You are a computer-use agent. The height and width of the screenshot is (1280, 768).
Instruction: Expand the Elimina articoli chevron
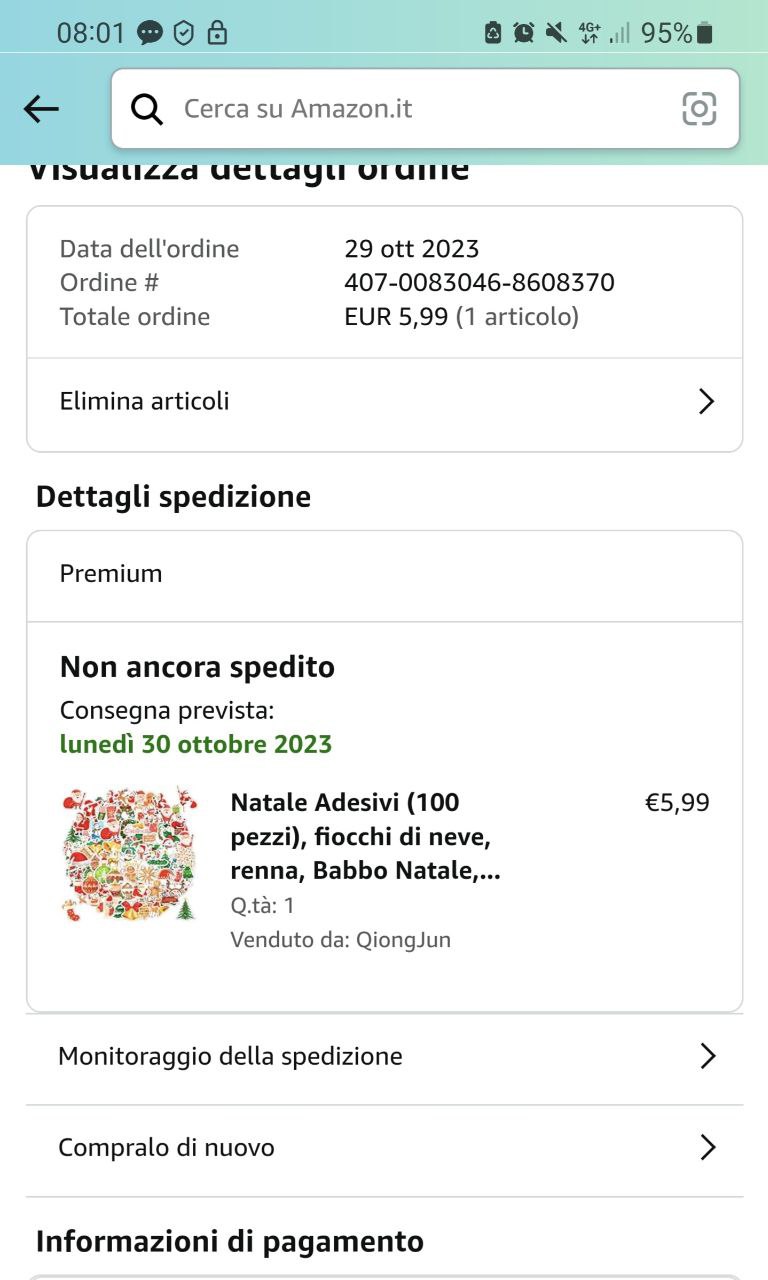(706, 402)
